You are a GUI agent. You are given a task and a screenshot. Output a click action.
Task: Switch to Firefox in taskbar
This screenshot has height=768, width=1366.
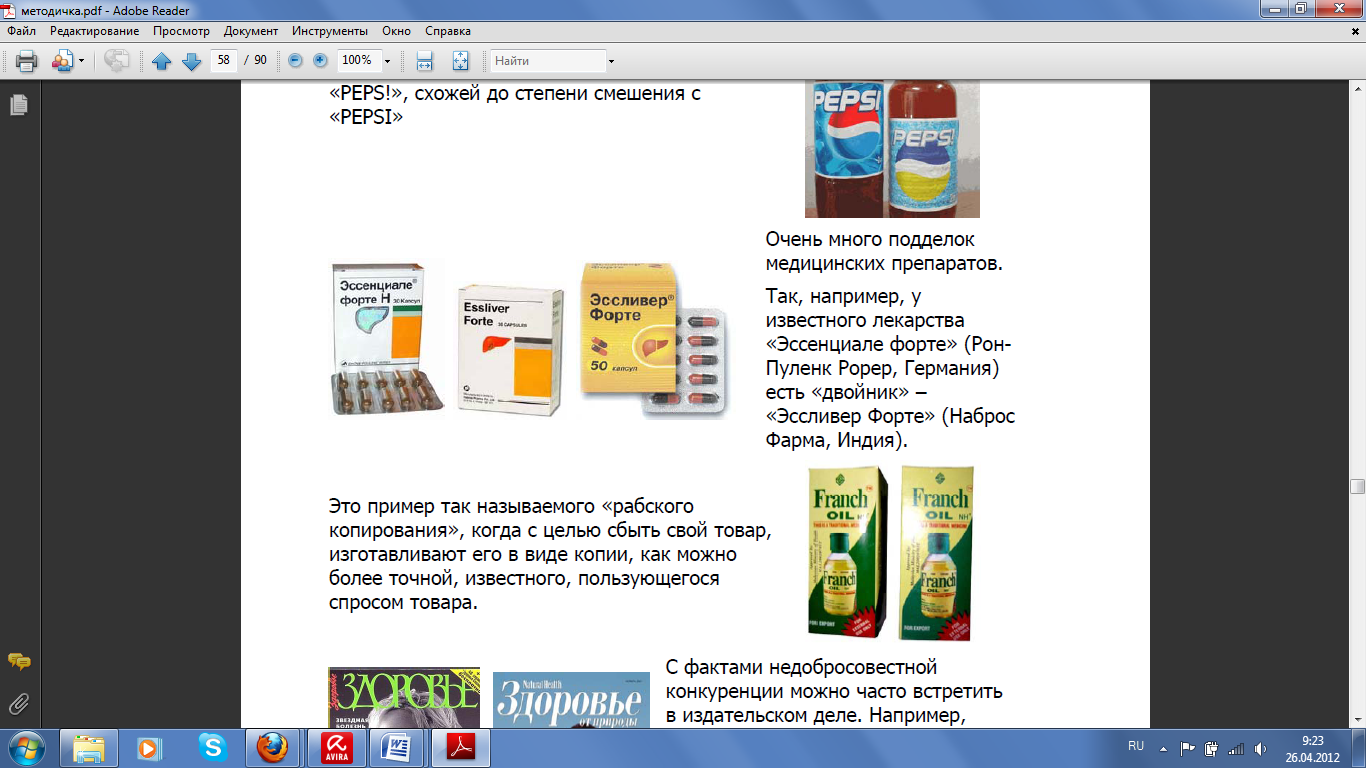273,747
